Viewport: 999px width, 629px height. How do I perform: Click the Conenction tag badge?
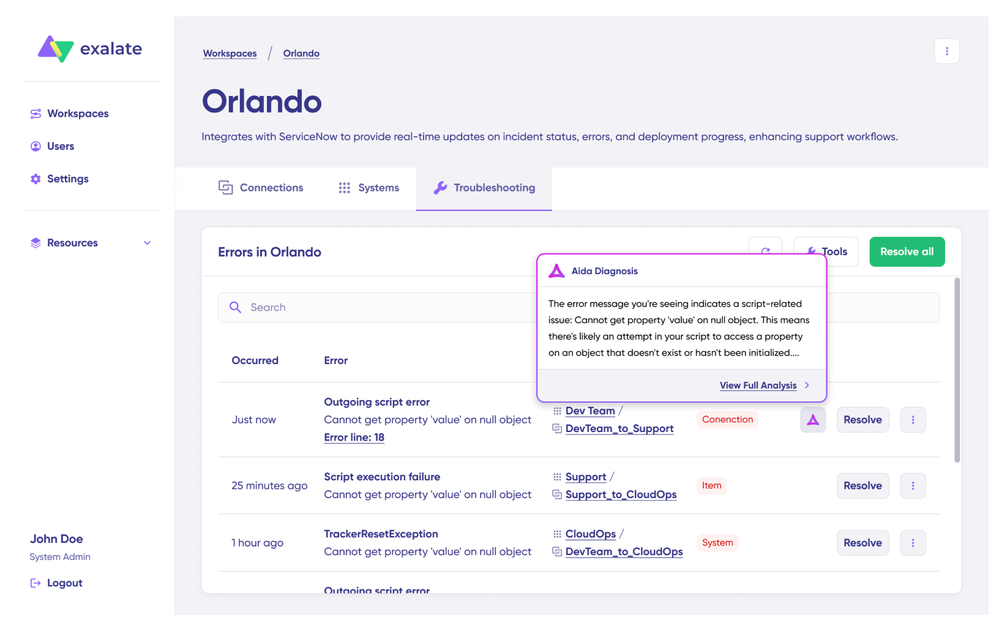728,419
